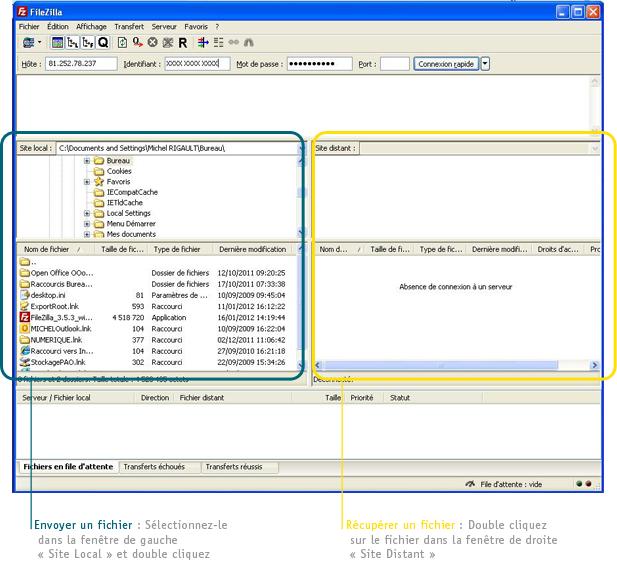Sort remote files by Droits d'ac... column

pyautogui.click(x=558, y=249)
